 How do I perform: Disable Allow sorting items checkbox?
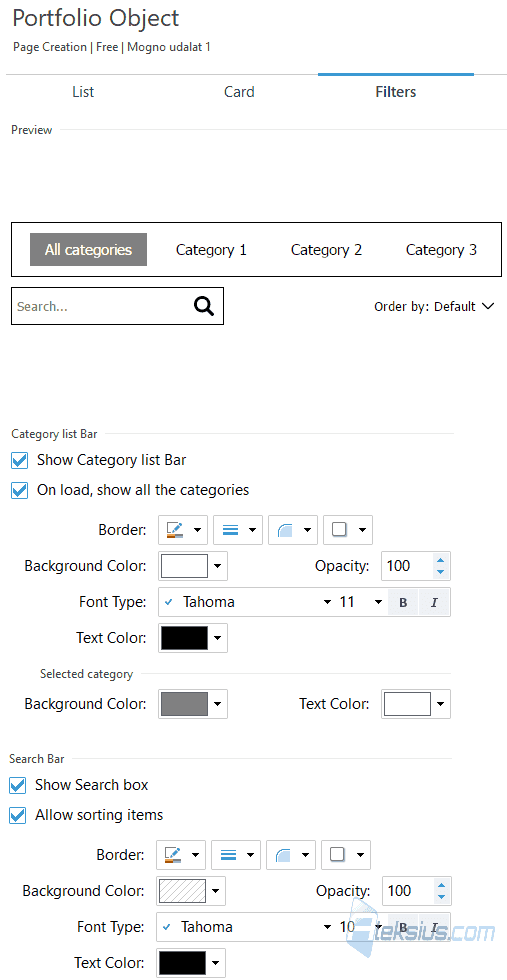coord(18,815)
